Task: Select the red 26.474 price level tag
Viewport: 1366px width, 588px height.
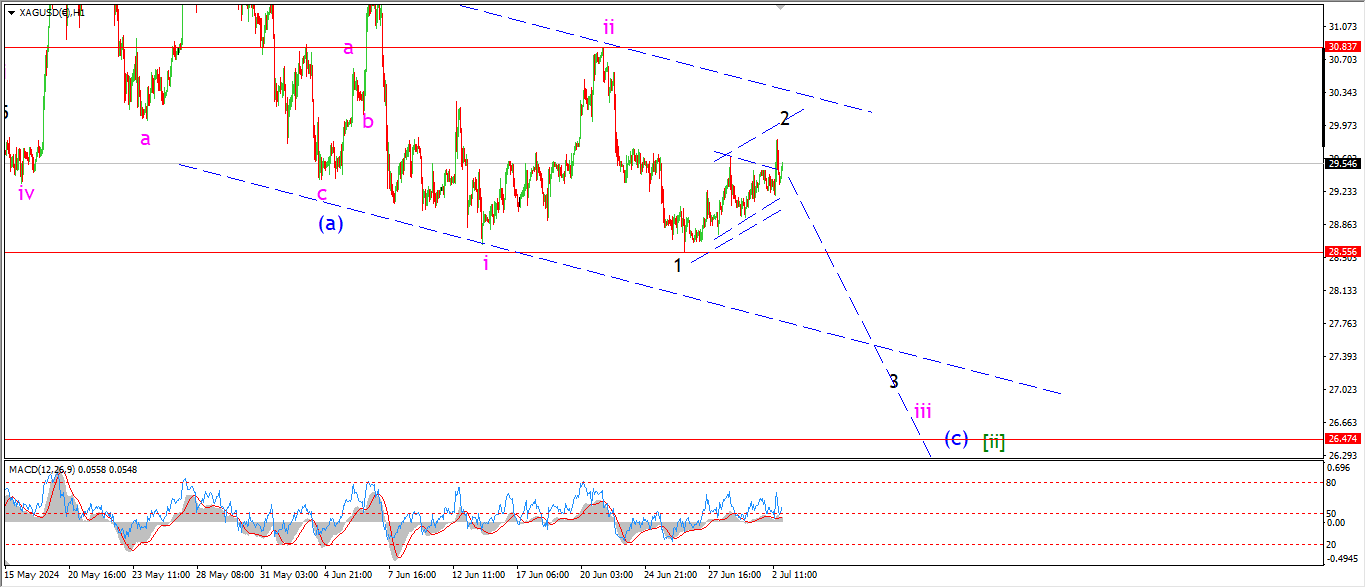Action: tap(1341, 438)
